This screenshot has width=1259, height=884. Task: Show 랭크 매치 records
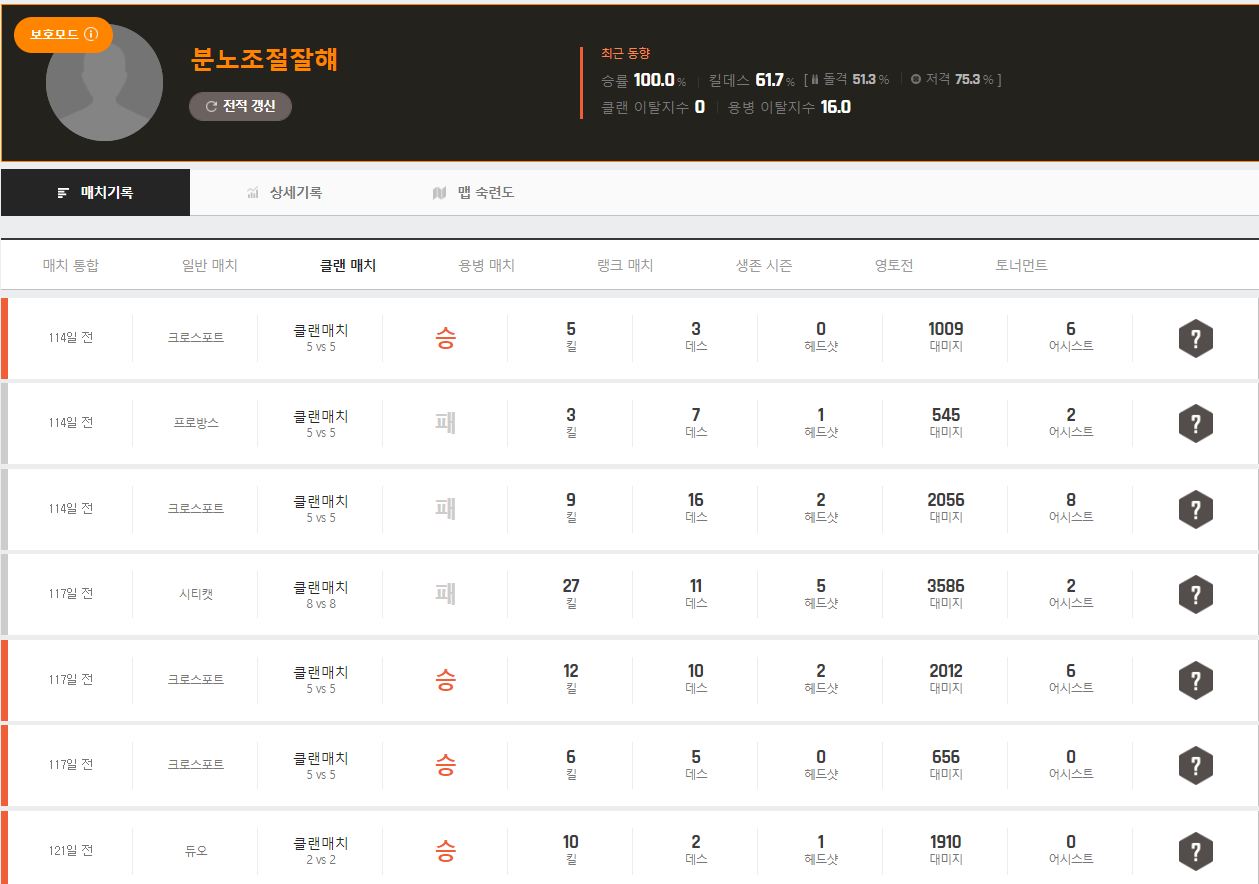click(x=625, y=266)
